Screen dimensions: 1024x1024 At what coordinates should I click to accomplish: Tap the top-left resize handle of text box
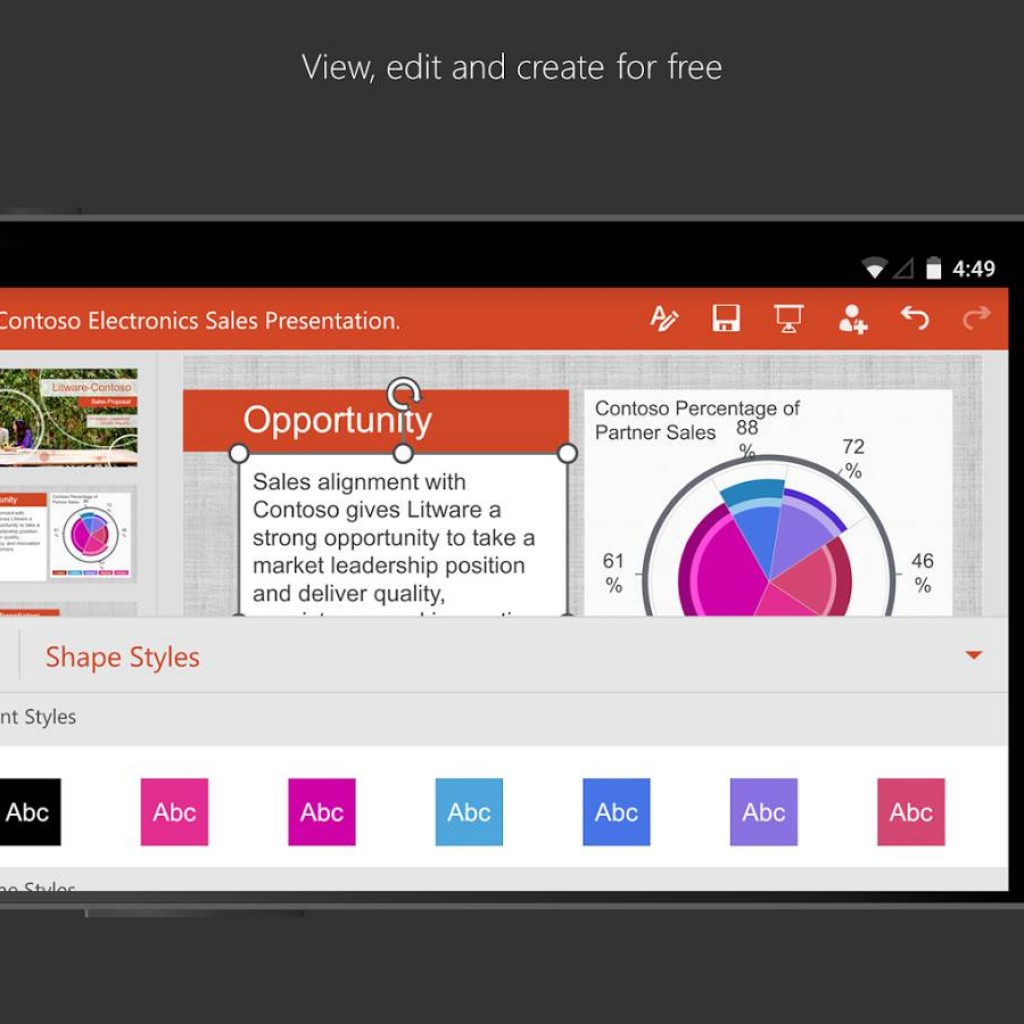point(239,453)
